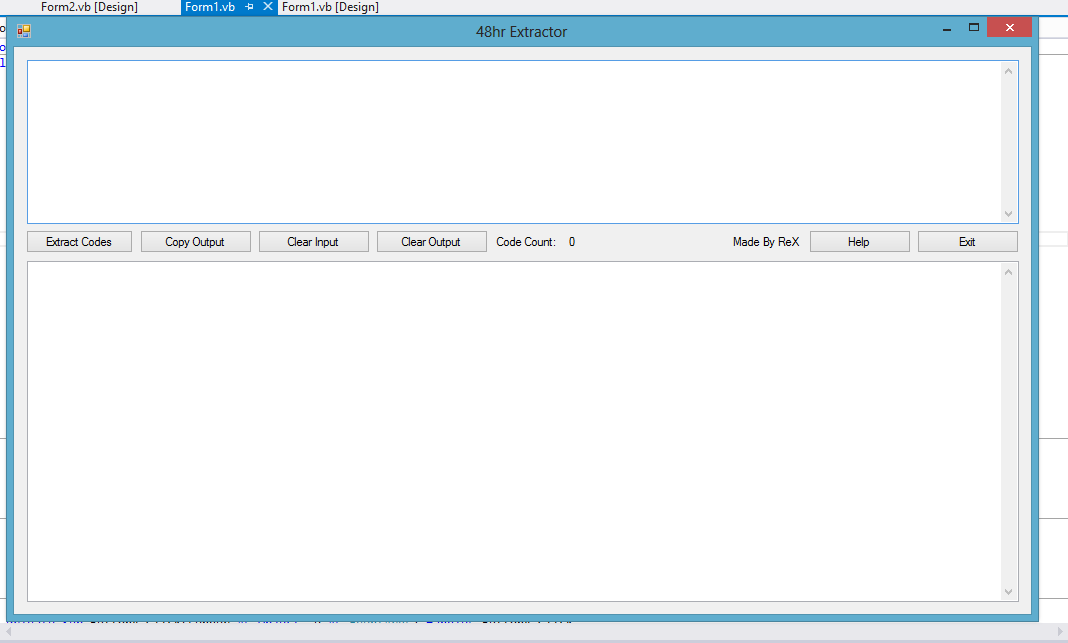Click the input box scroll down arrow
The height and width of the screenshot is (643, 1068).
click(x=1009, y=214)
